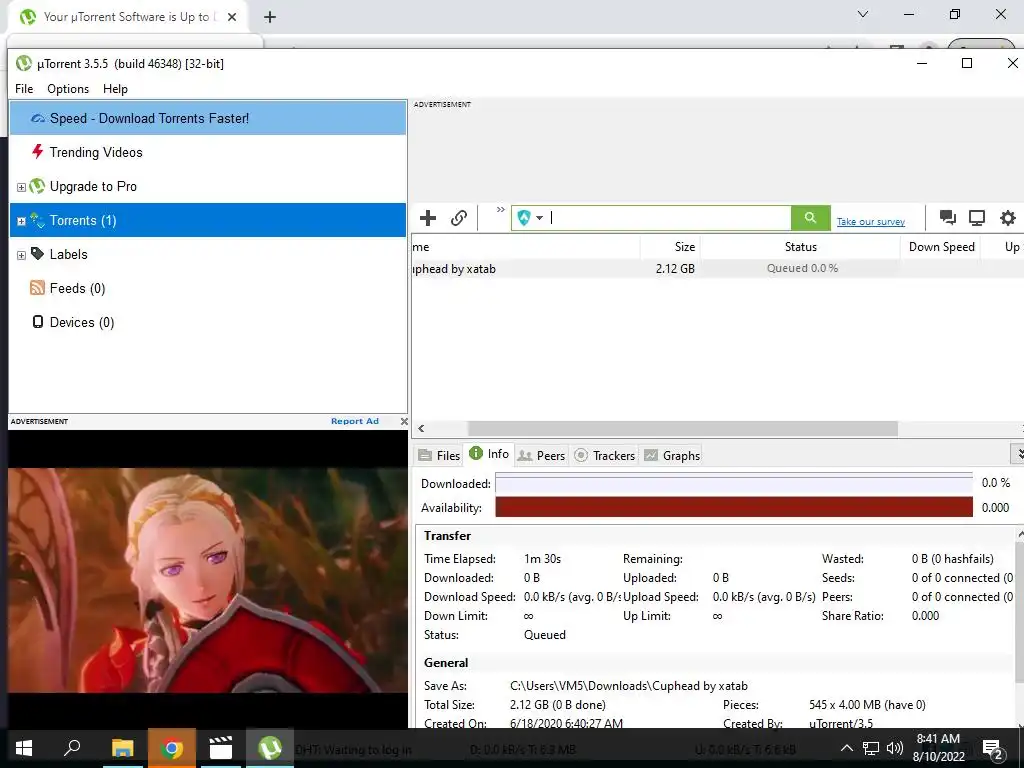Click the chat bubbles toolbar icon
Image resolution: width=1024 pixels, height=768 pixels.
947,217
